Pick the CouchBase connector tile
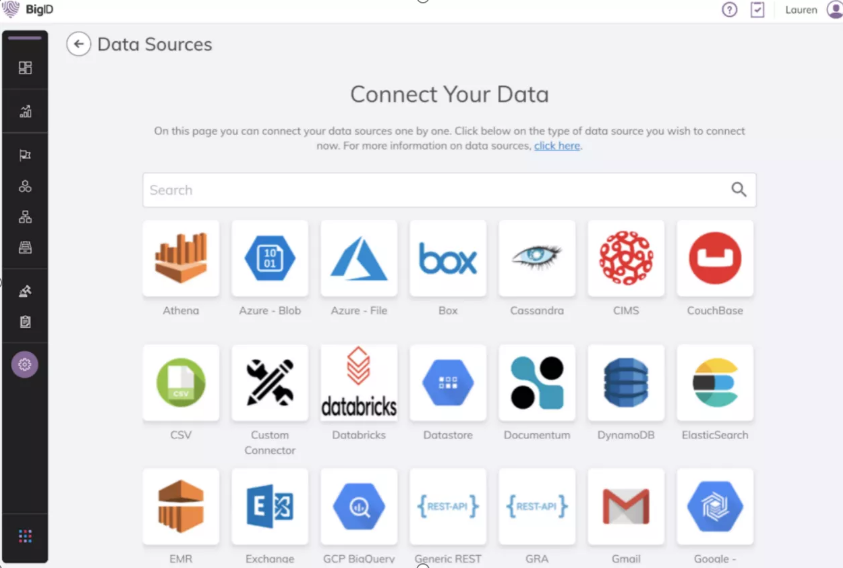Screen dimensions: 843x568 [x=715, y=258]
